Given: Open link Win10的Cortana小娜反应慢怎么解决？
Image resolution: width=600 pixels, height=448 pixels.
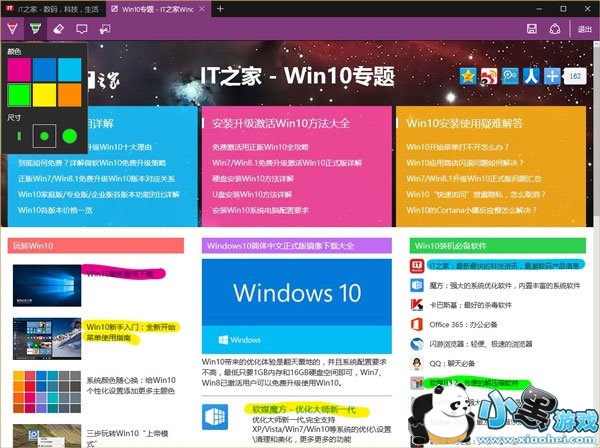Looking at the screenshot, I should pyautogui.click(x=471, y=210).
